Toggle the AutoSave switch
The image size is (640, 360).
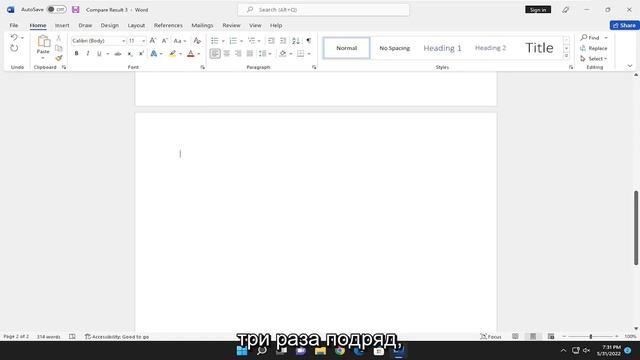[57, 9]
